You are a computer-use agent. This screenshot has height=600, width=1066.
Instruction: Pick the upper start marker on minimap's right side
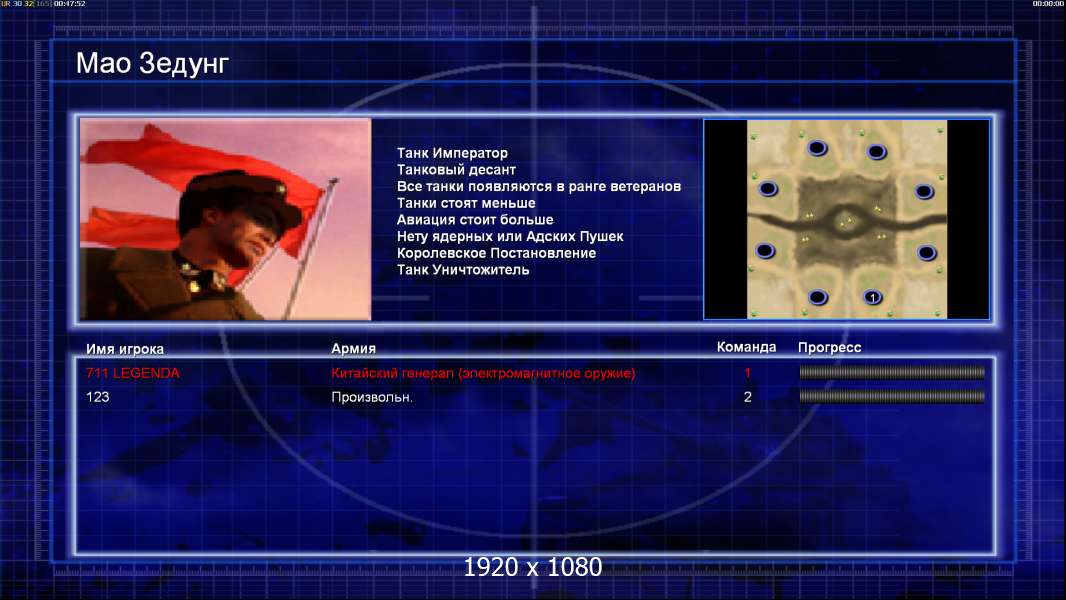click(924, 192)
